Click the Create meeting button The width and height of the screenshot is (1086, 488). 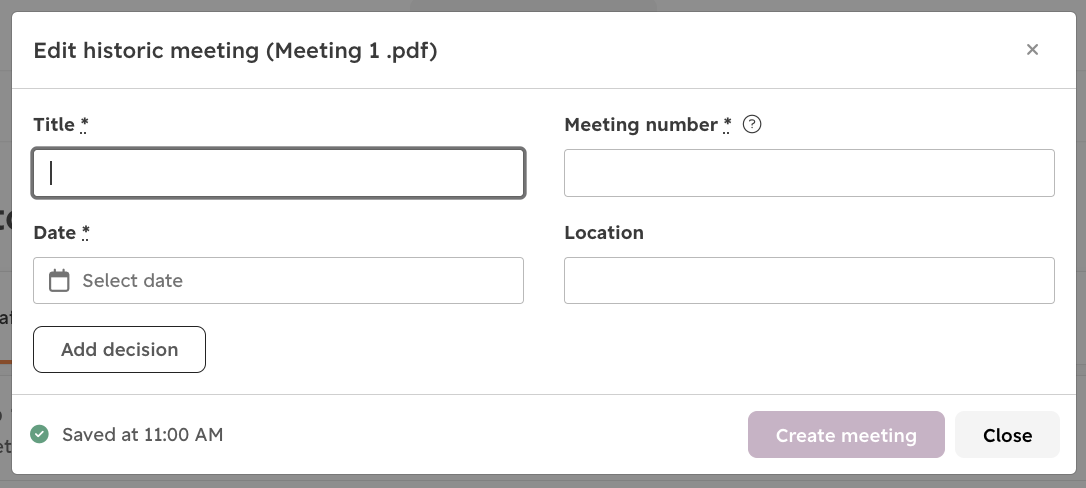[846, 435]
